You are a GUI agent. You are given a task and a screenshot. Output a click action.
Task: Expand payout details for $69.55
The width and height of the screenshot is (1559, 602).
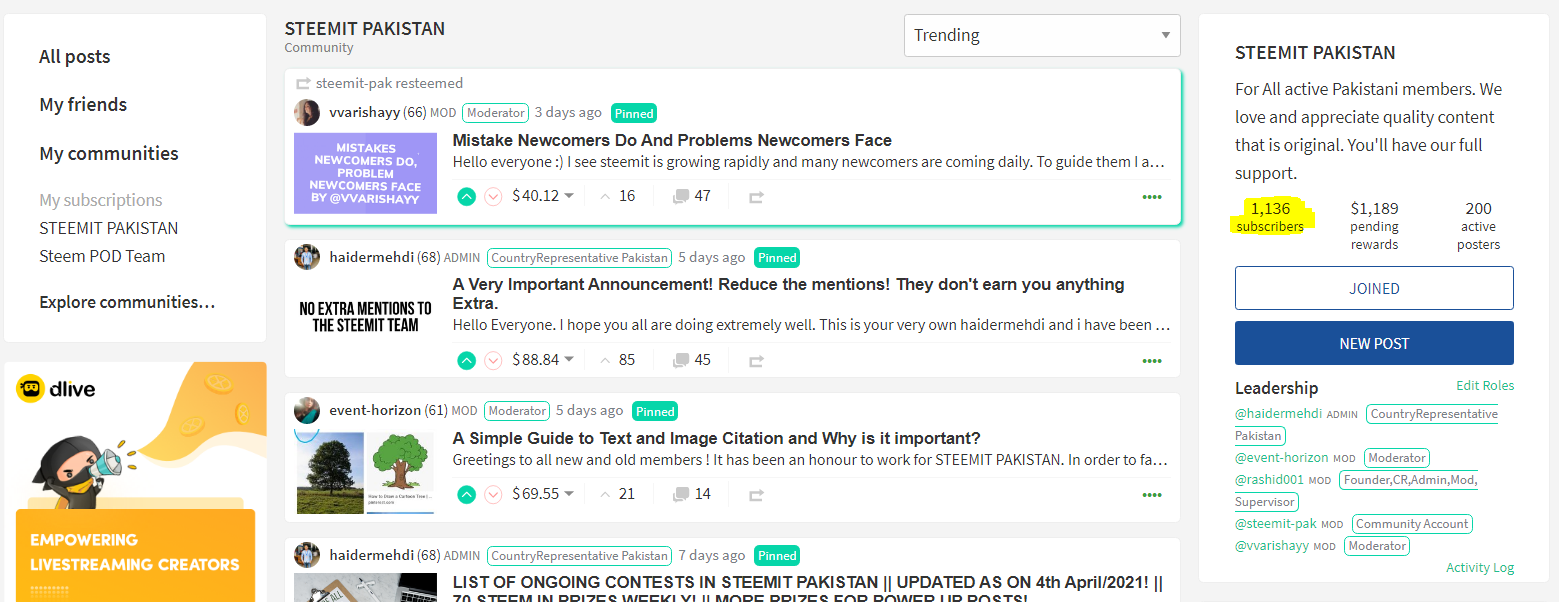click(x=543, y=494)
